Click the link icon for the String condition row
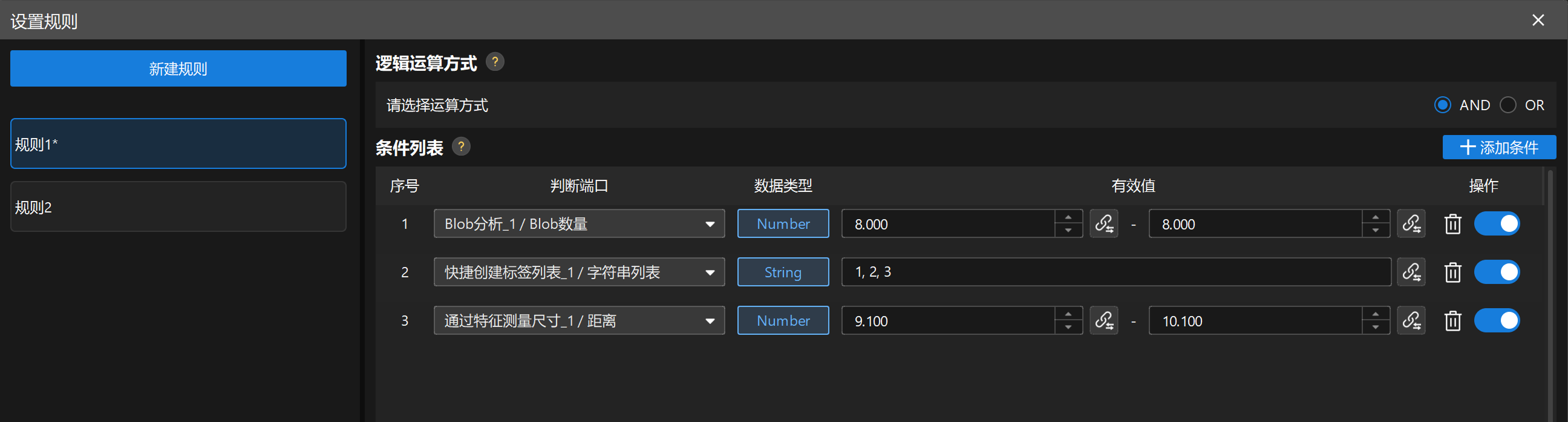 1412,272
